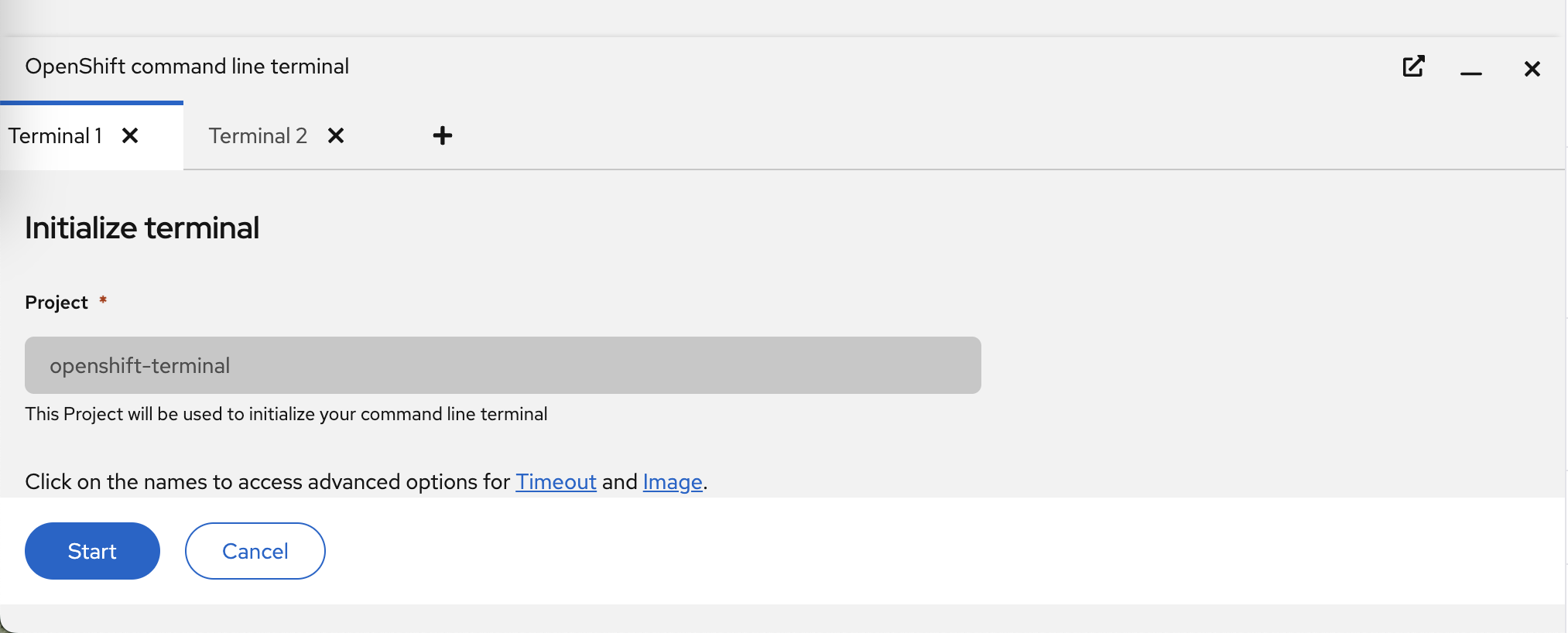Close the Terminal 1 tab
This screenshot has width=1568, height=633.
(130, 136)
